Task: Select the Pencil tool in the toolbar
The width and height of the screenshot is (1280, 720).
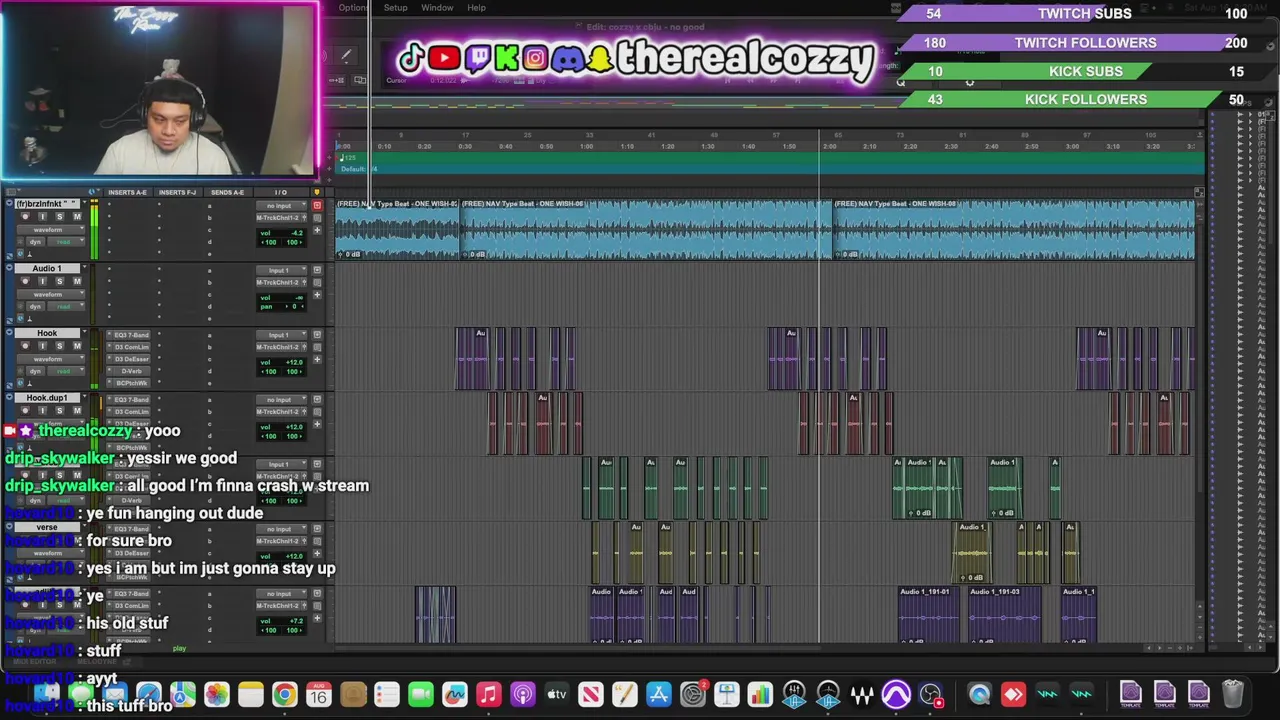Action: pyautogui.click(x=347, y=56)
